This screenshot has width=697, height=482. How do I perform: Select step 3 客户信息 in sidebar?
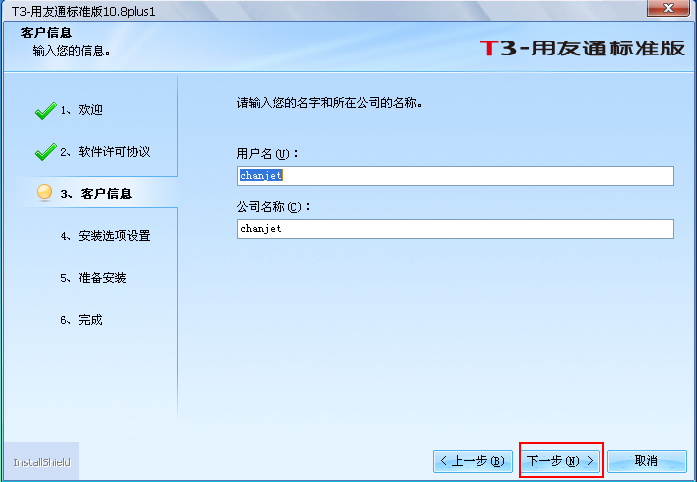coord(96,194)
